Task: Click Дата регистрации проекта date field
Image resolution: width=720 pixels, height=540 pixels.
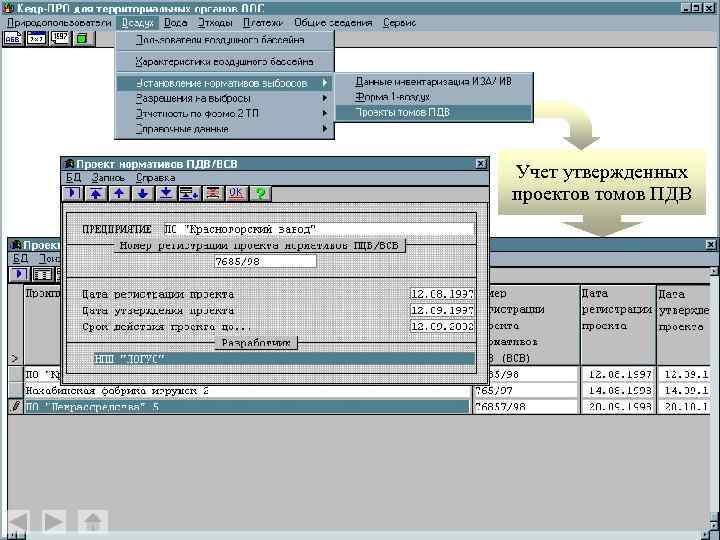Action: point(442,294)
